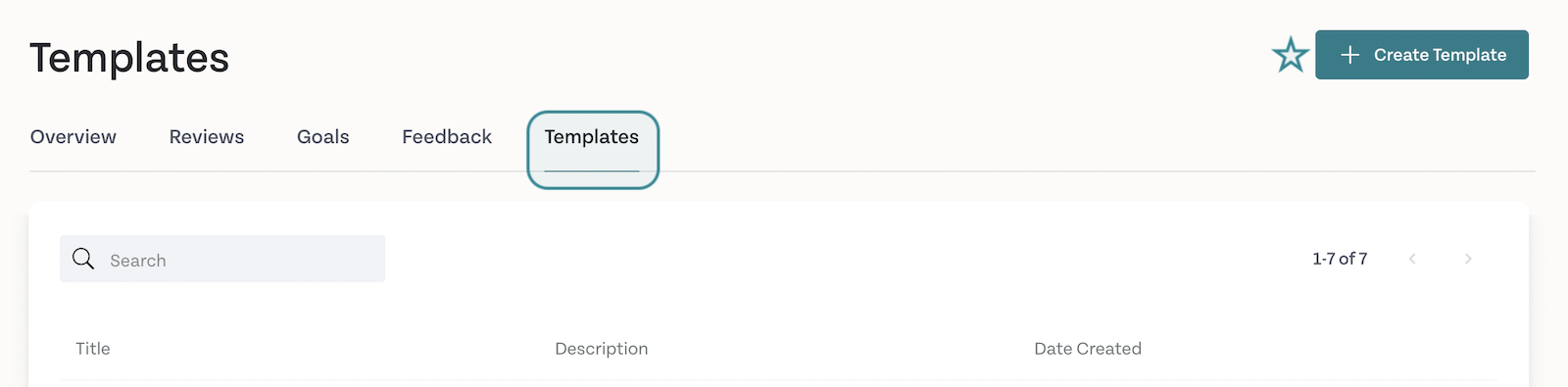The width and height of the screenshot is (1568, 387).
Task: Select the Goals tab
Action: point(323,137)
